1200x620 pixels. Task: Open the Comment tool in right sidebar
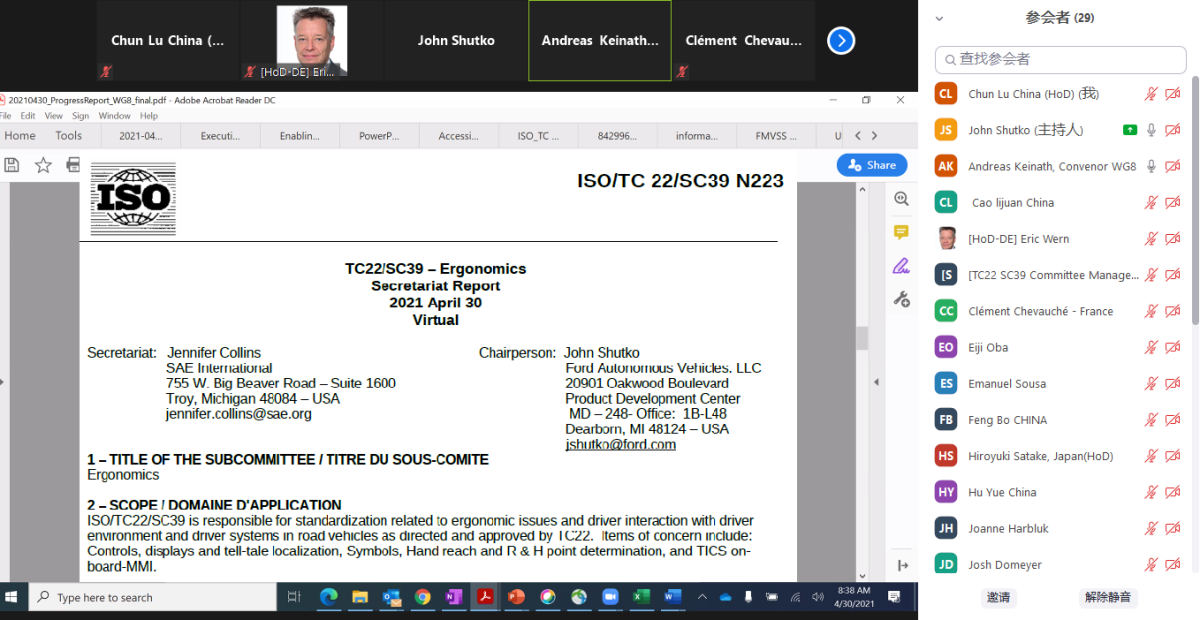click(901, 232)
